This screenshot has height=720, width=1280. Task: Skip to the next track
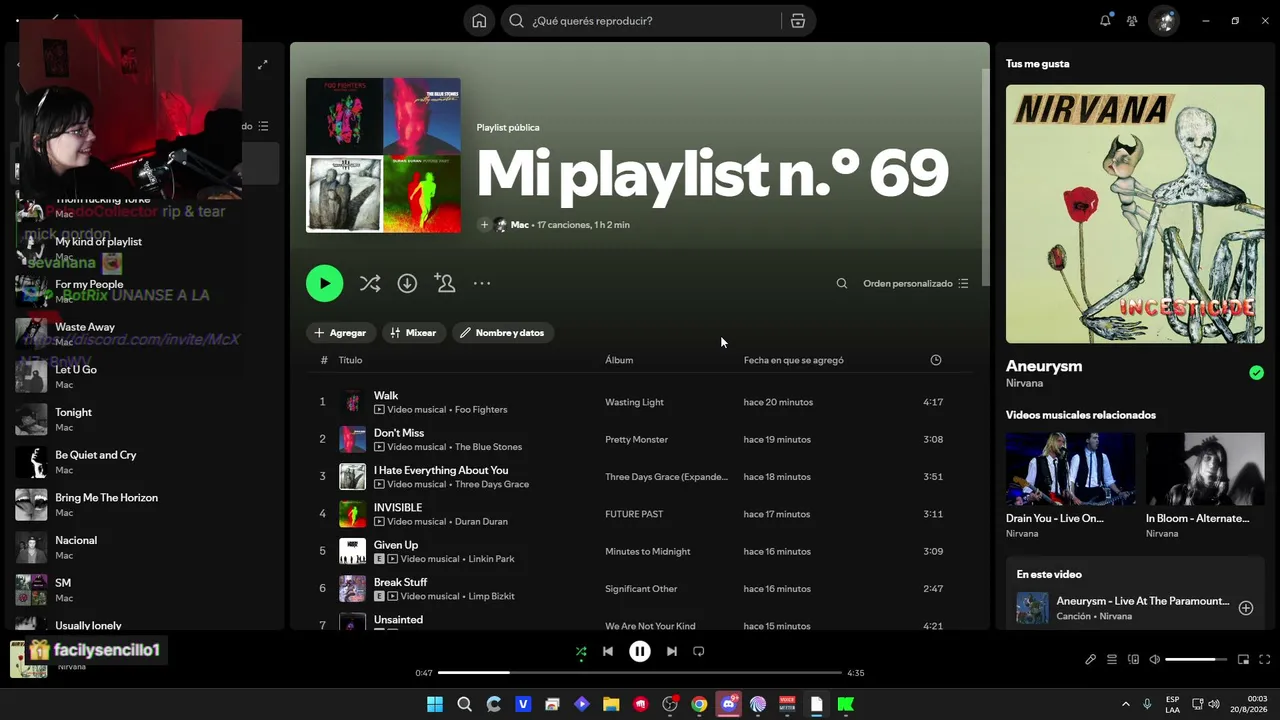click(672, 652)
